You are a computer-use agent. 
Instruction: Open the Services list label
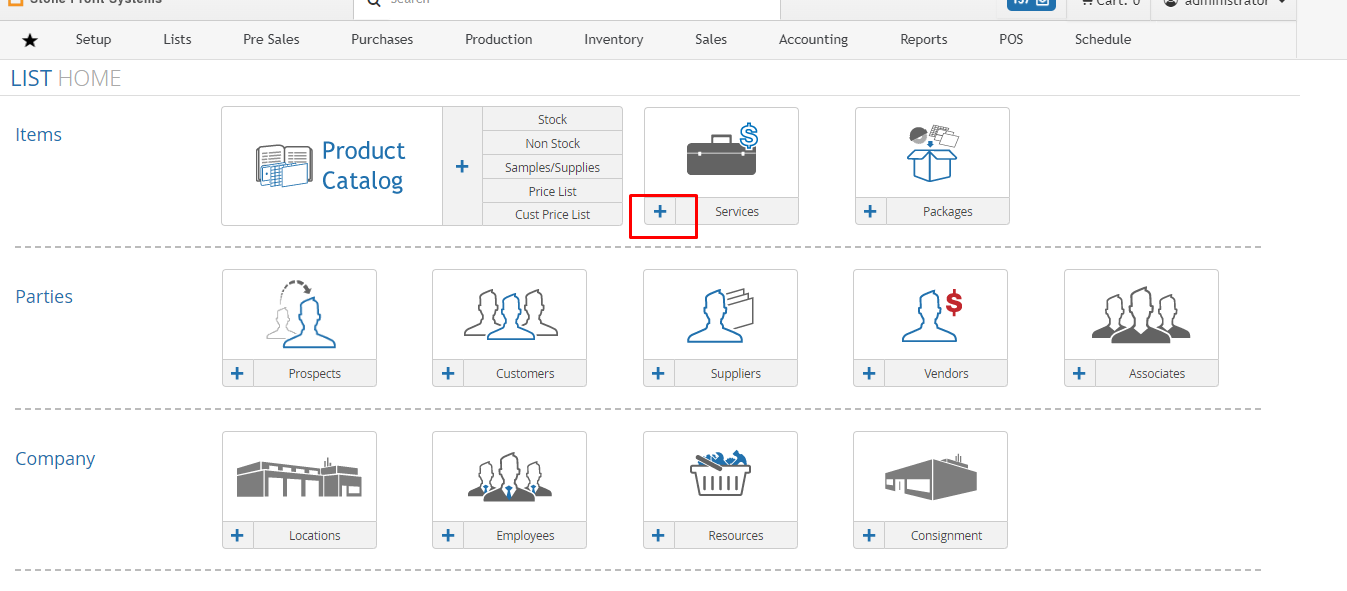click(737, 211)
